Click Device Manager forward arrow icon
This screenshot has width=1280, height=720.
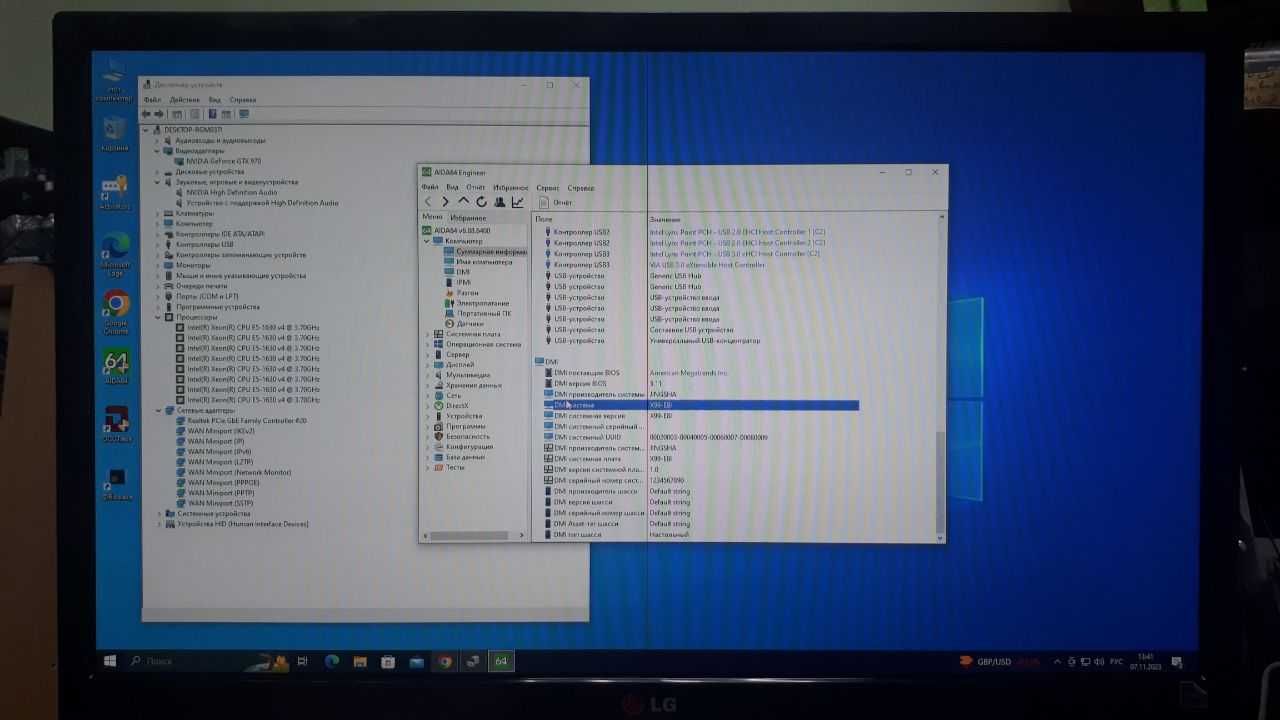pos(159,114)
